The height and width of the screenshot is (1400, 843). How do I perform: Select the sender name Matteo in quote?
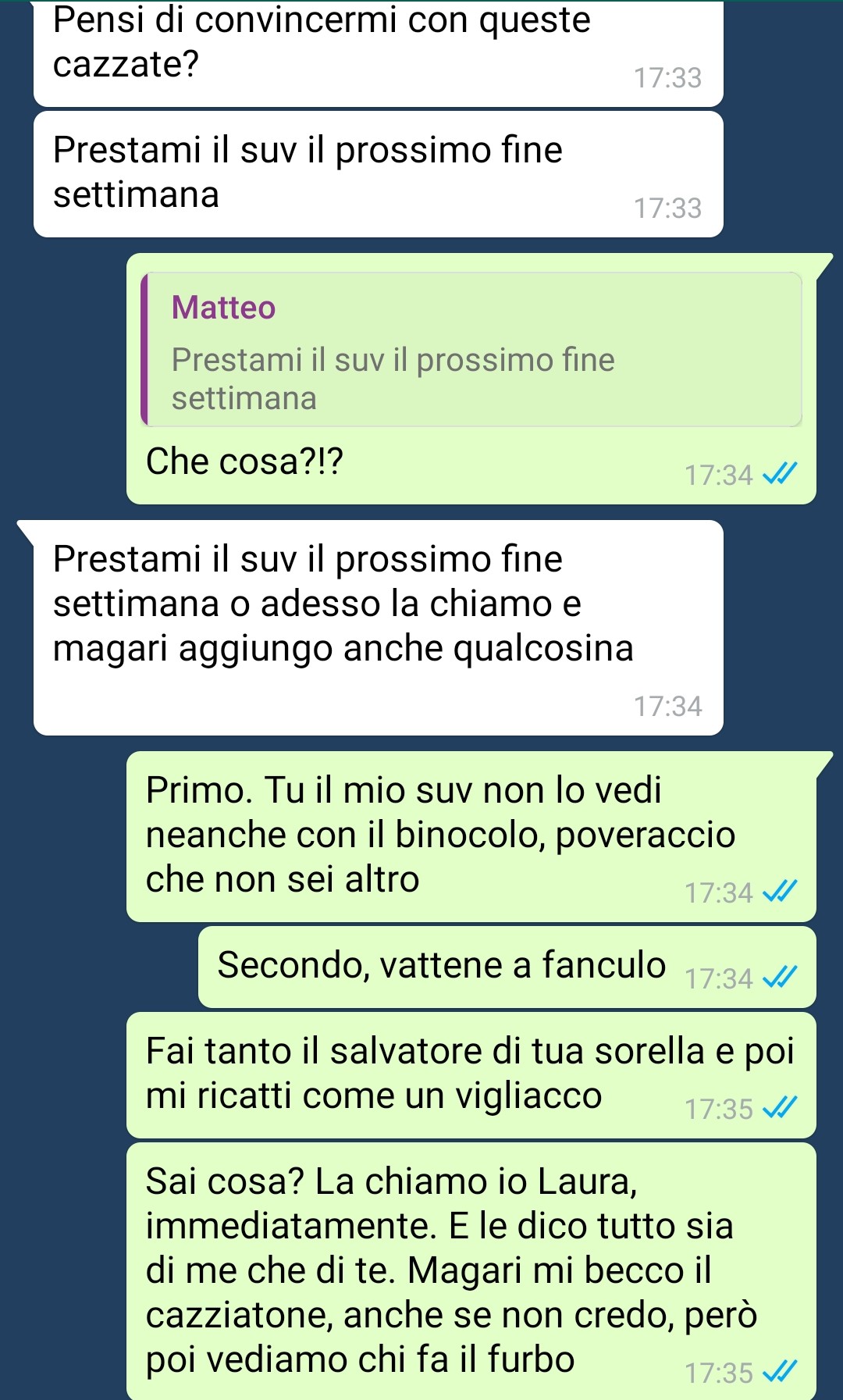tap(223, 308)
